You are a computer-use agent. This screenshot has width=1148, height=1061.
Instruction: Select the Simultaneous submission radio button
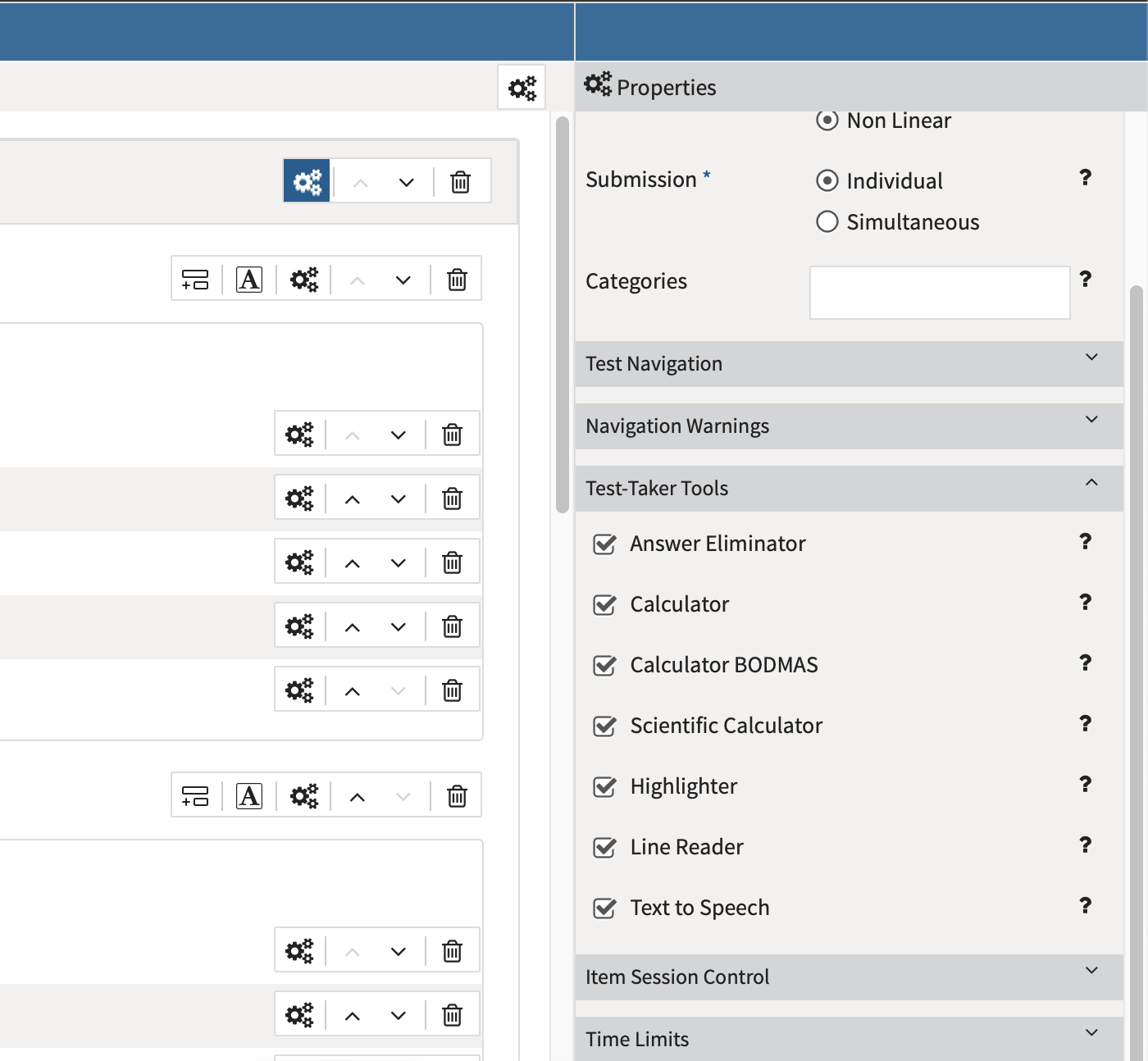click(x=827, y=221)
